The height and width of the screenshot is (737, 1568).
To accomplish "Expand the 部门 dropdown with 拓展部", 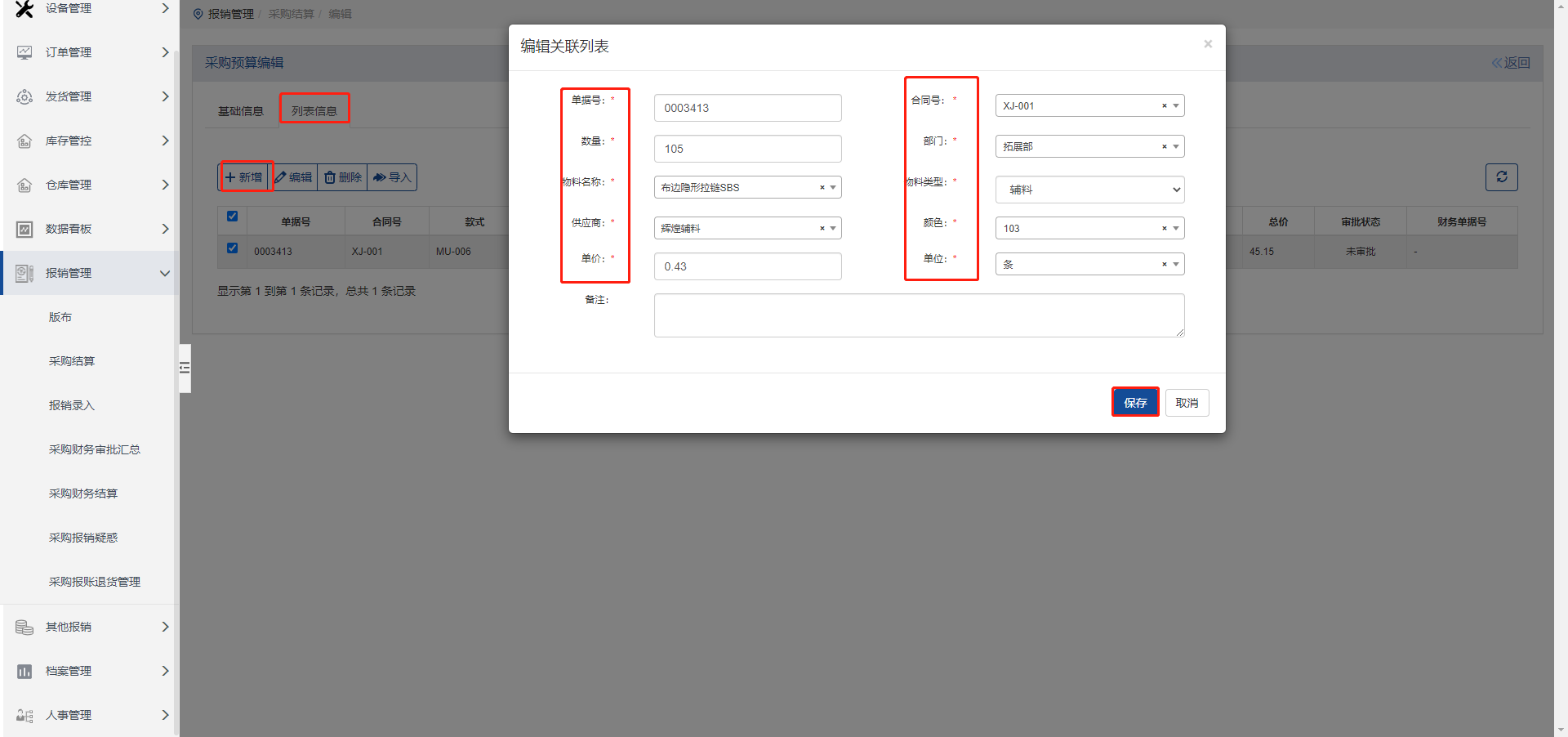I will click(x=1176, y=147).
